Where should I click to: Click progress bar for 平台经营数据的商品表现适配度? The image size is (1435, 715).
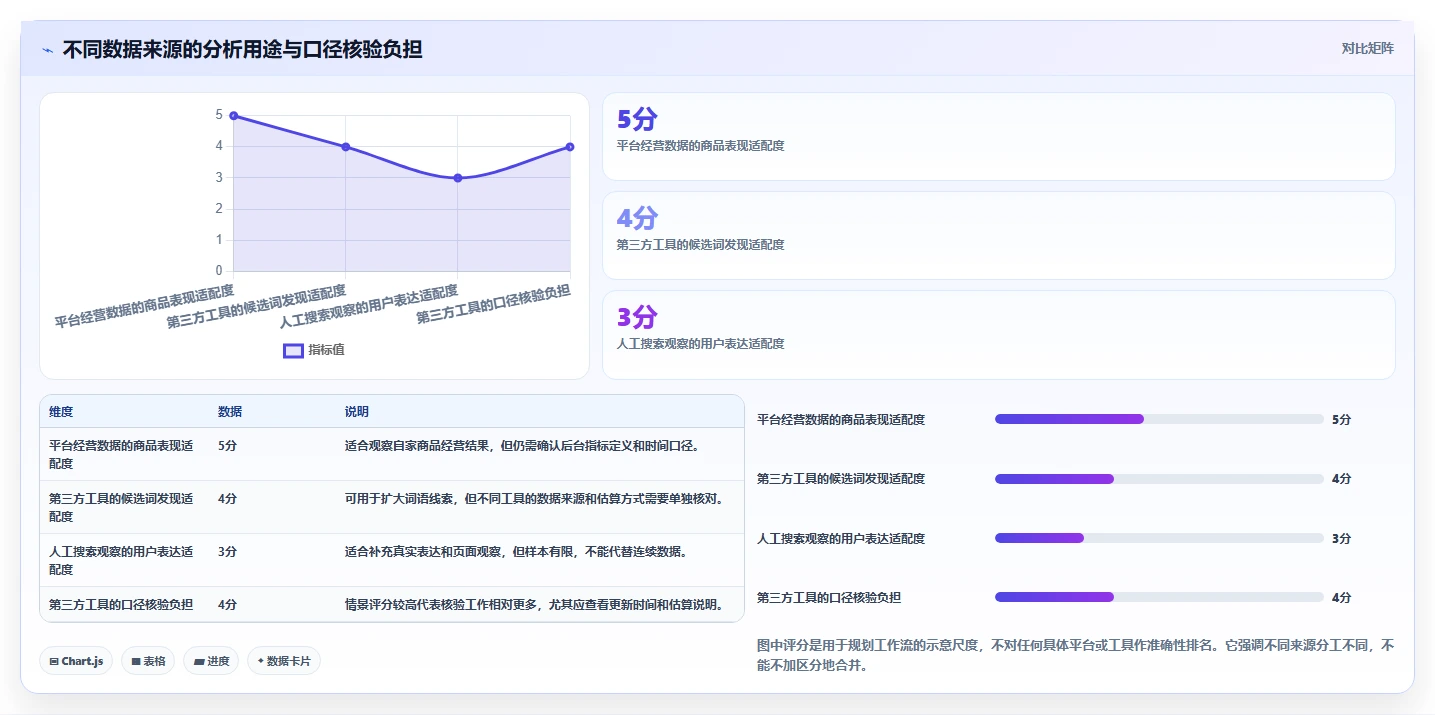point(1159,419)
